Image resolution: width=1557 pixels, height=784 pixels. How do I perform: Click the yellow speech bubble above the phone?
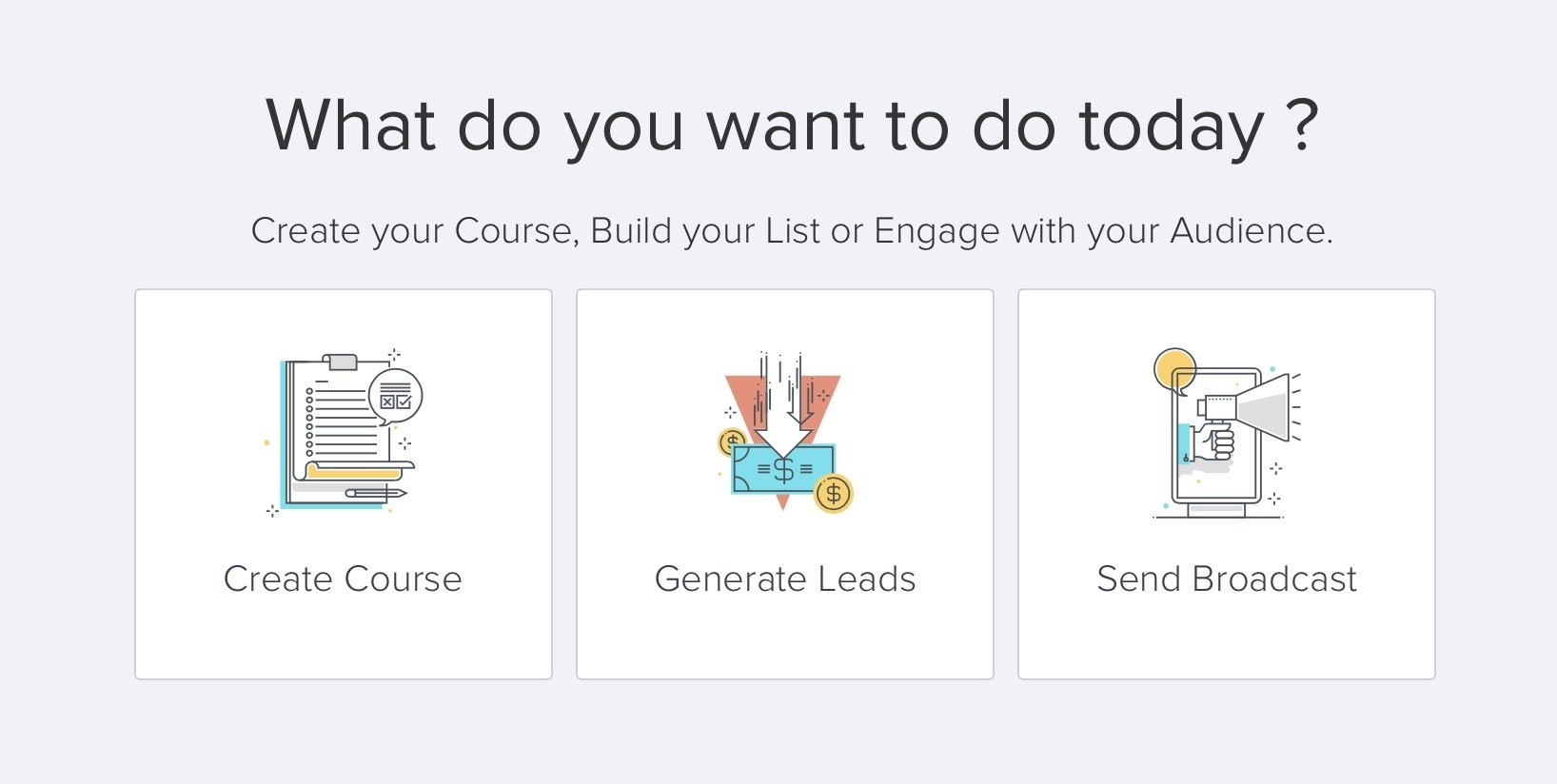point(1174,370)
